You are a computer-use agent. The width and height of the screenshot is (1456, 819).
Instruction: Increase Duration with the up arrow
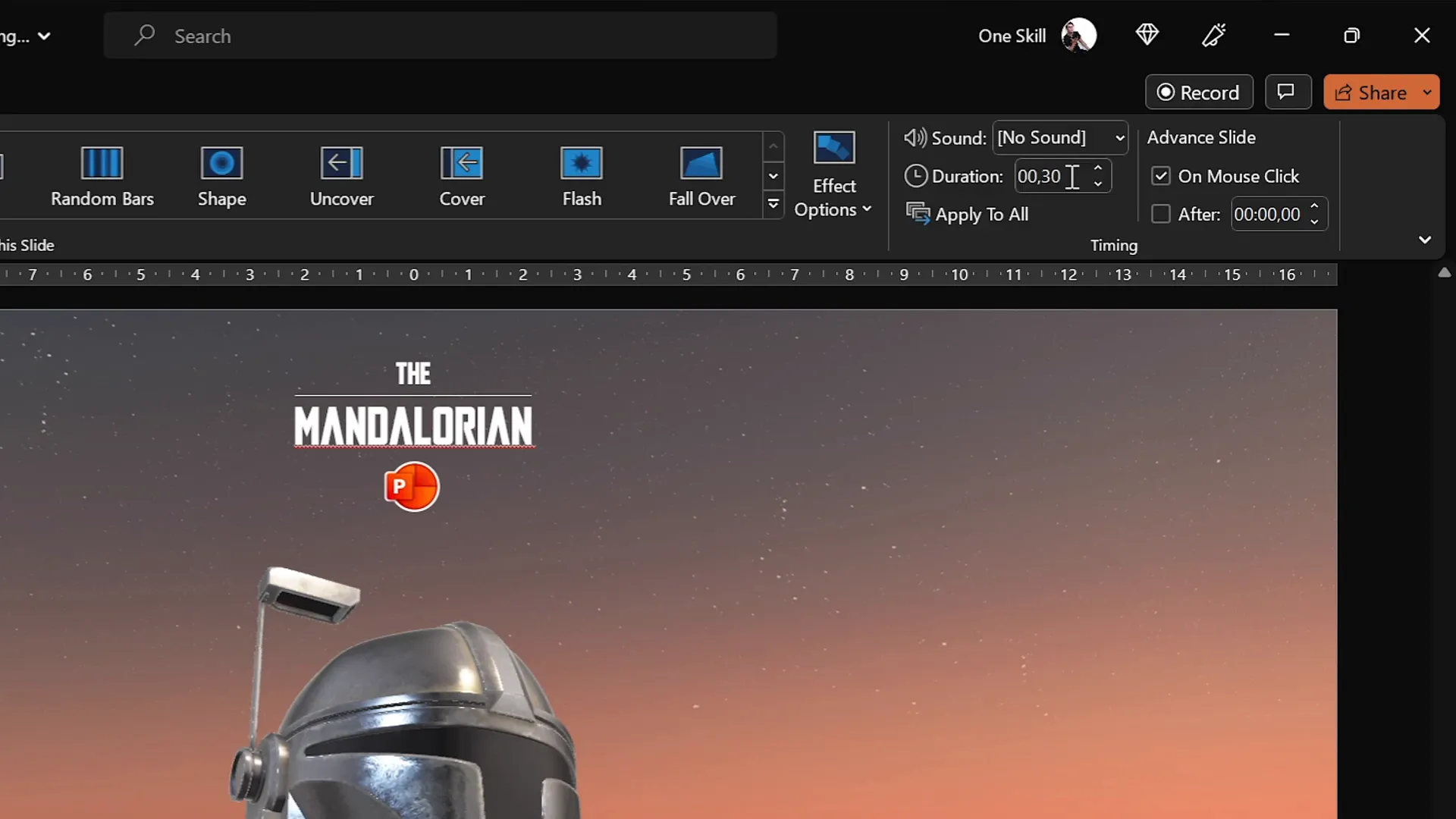pyautogui.click(x=1098, y=168)
